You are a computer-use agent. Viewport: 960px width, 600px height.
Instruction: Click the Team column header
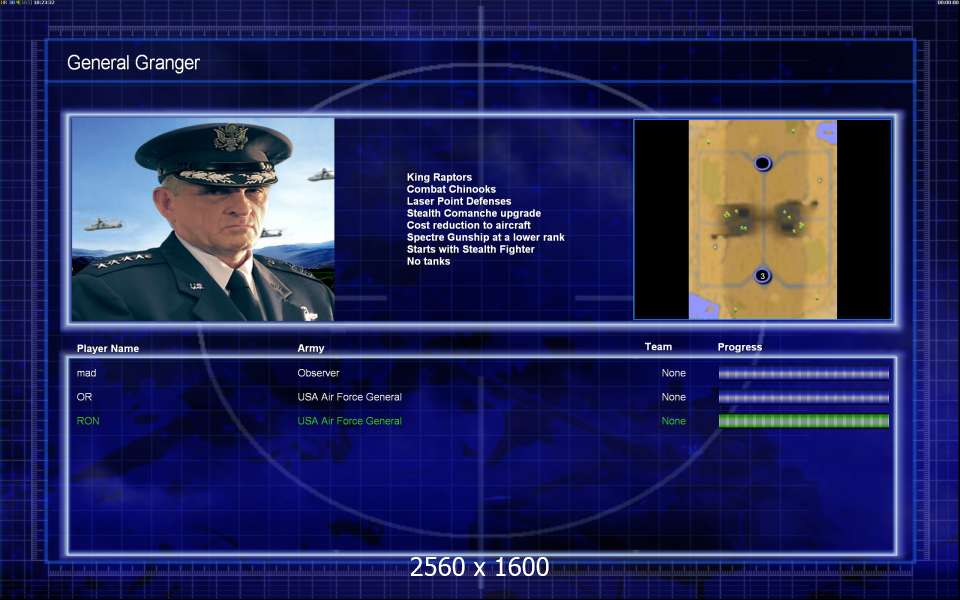tap(658, 347)
